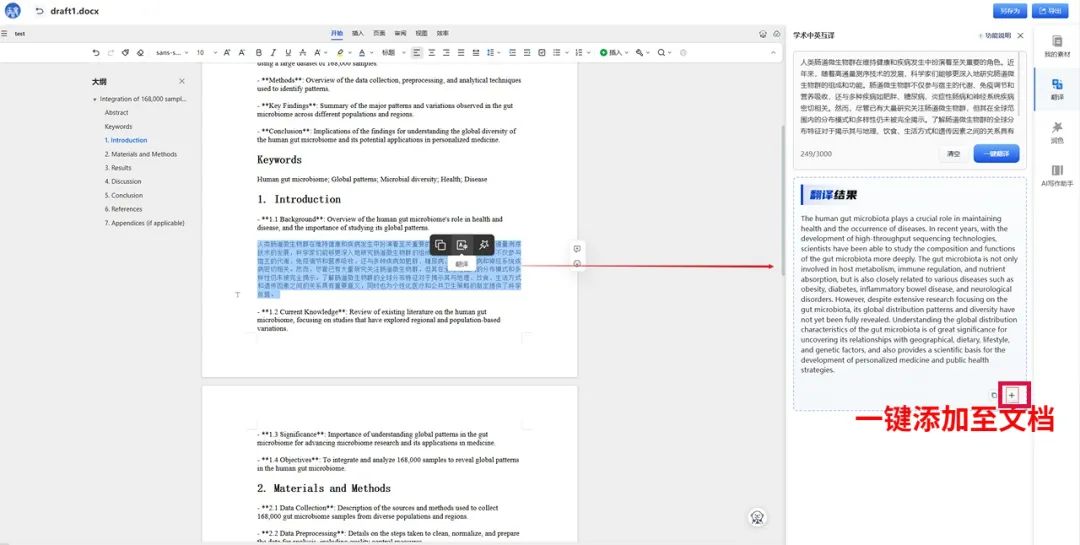Click the 导出 export button
Viewport: 1080px width, 545px height.
[x=1050, y=11]
